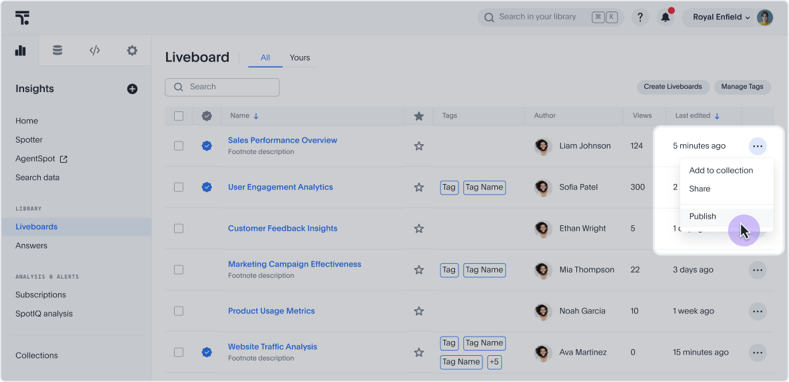Viewport: 789px width, 382px height.
Task: Open the Insights bar chart tab icon
Action: pos(20,50)
